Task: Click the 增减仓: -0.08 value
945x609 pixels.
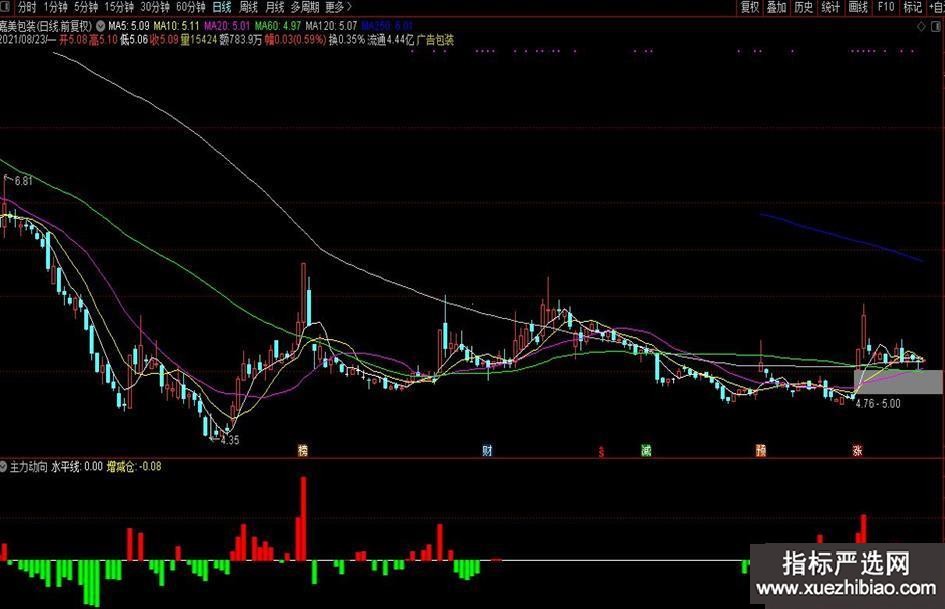Action: pos(134,466)
